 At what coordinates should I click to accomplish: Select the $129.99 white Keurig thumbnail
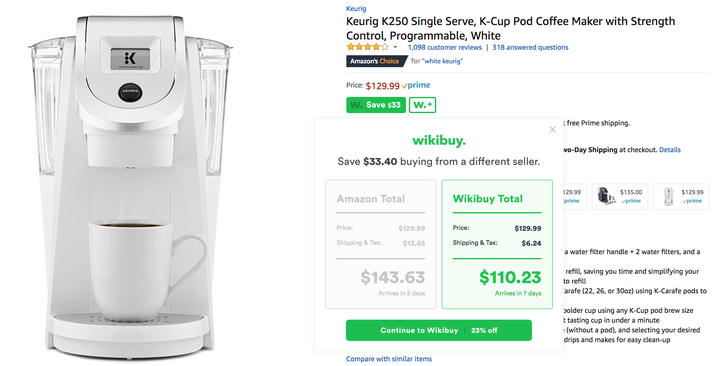pyautogui.click(x=681, y=197)
